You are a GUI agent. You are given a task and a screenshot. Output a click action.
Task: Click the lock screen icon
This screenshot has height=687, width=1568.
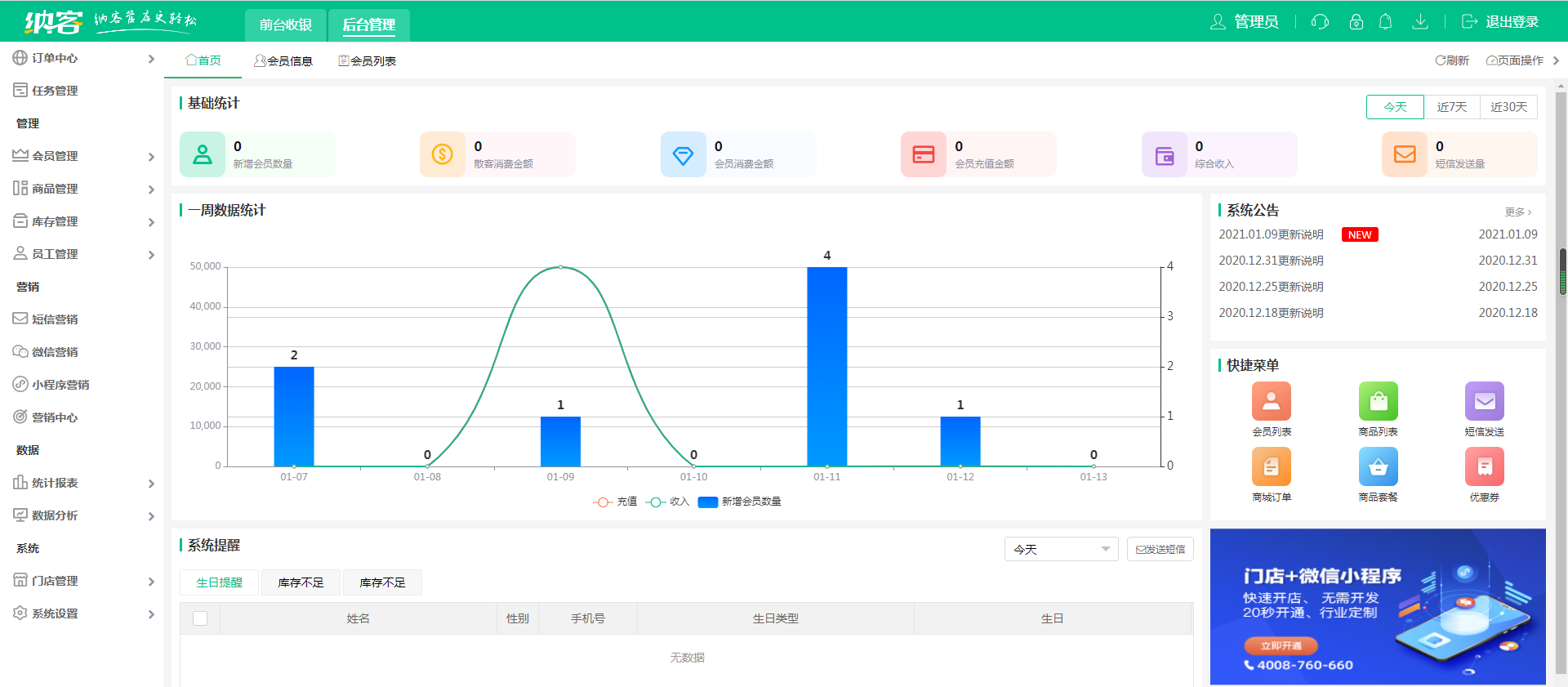(x=1356, y=22)
